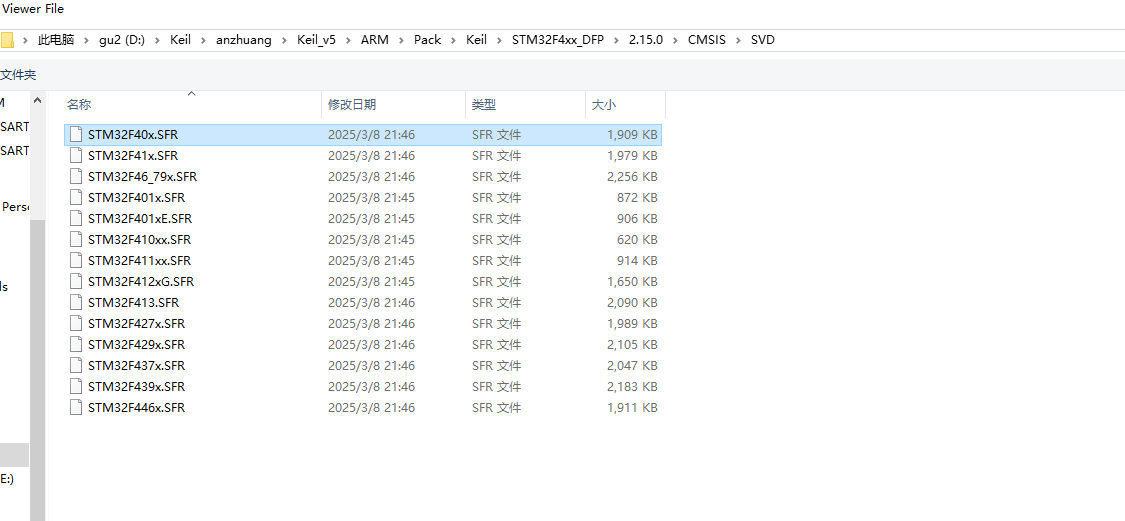Navigate to gu2 (D:) in breadcrumb
The width and height of the screenshot is (1125, 521).
(x=122, y=40)
